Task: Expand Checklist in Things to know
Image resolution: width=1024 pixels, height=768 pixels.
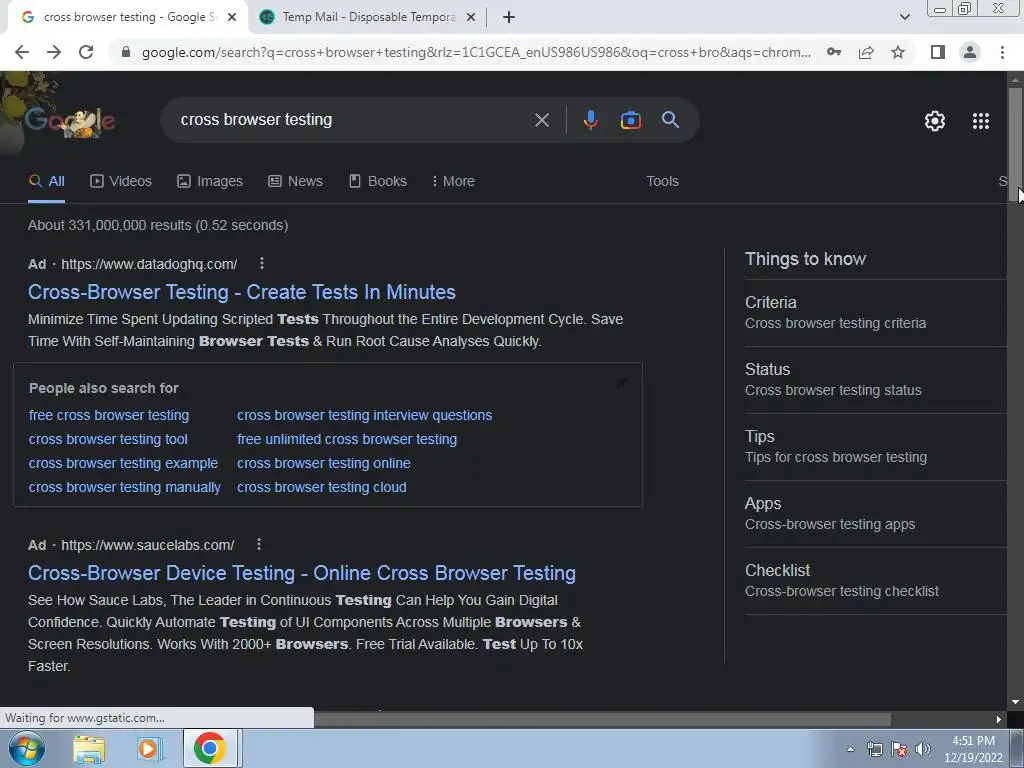Action: (x=875, y=581)
